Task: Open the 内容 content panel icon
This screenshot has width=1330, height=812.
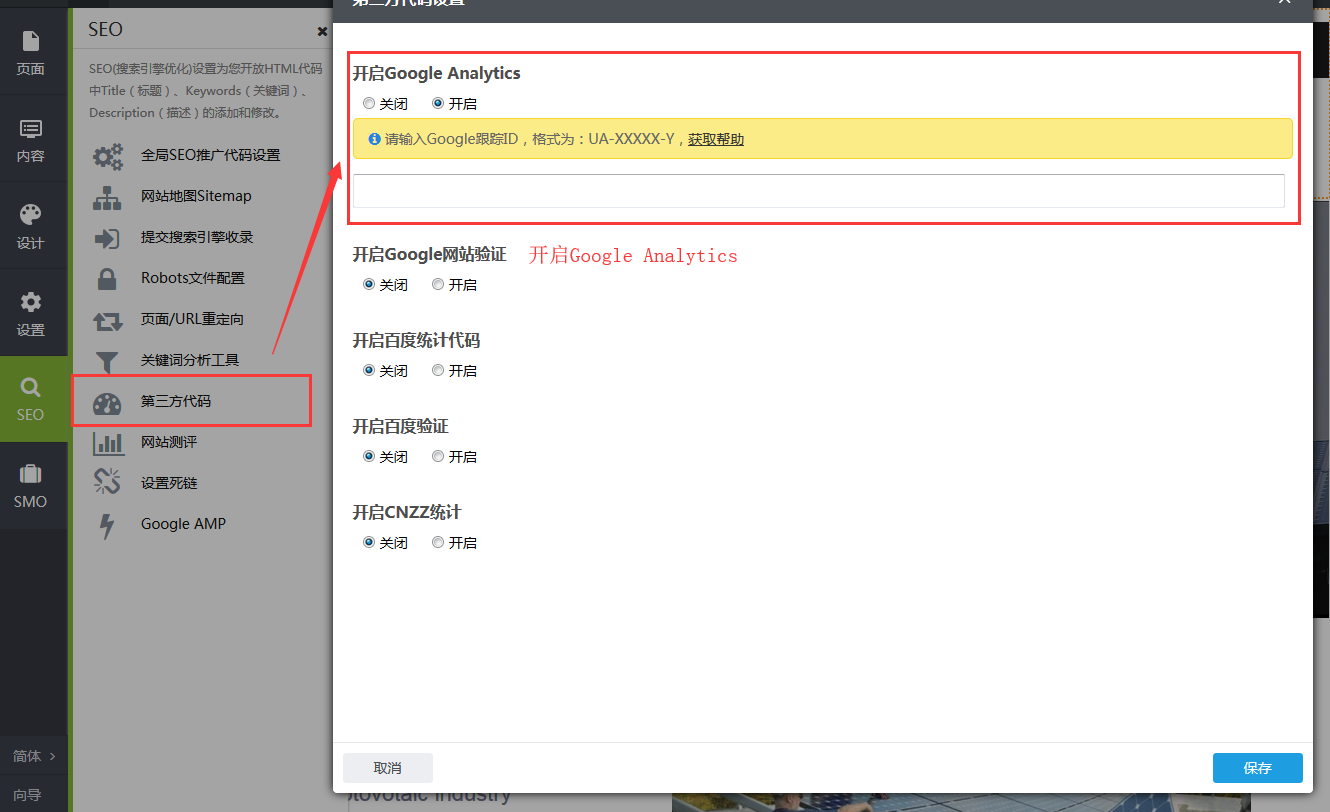Action: click(x=30, y=129)
